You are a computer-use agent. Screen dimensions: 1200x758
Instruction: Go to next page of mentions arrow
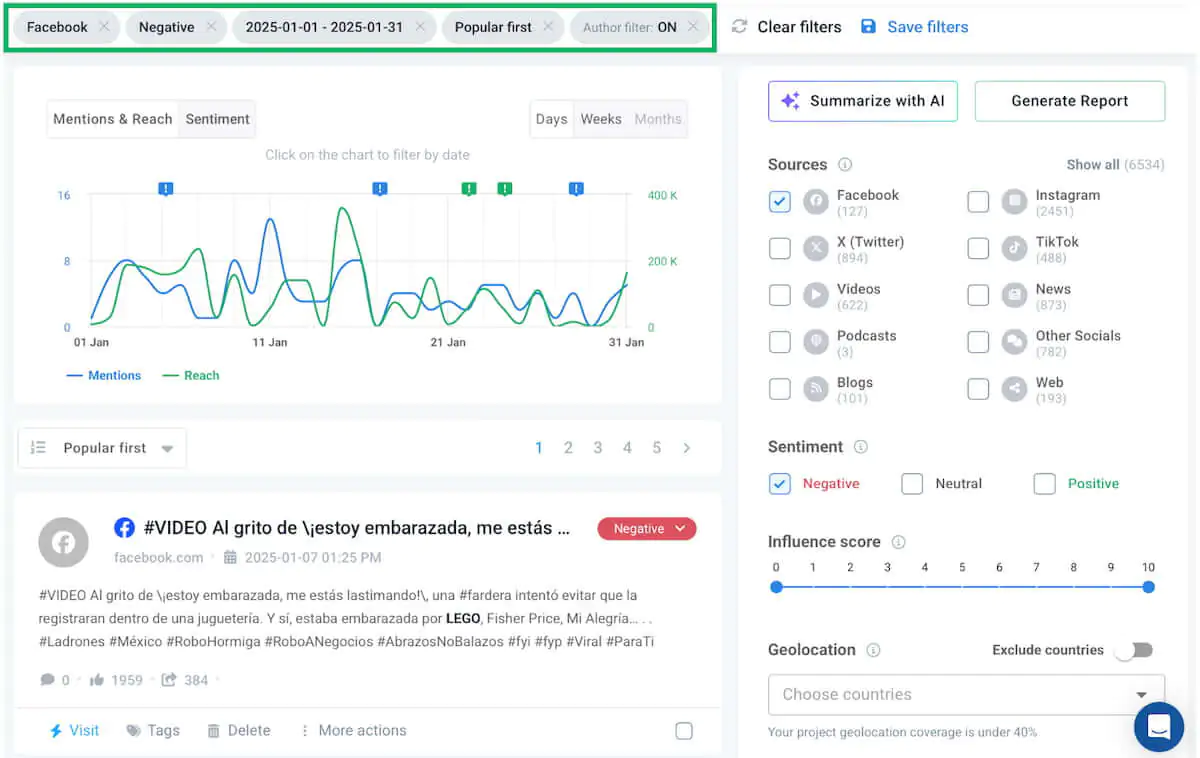687,448
